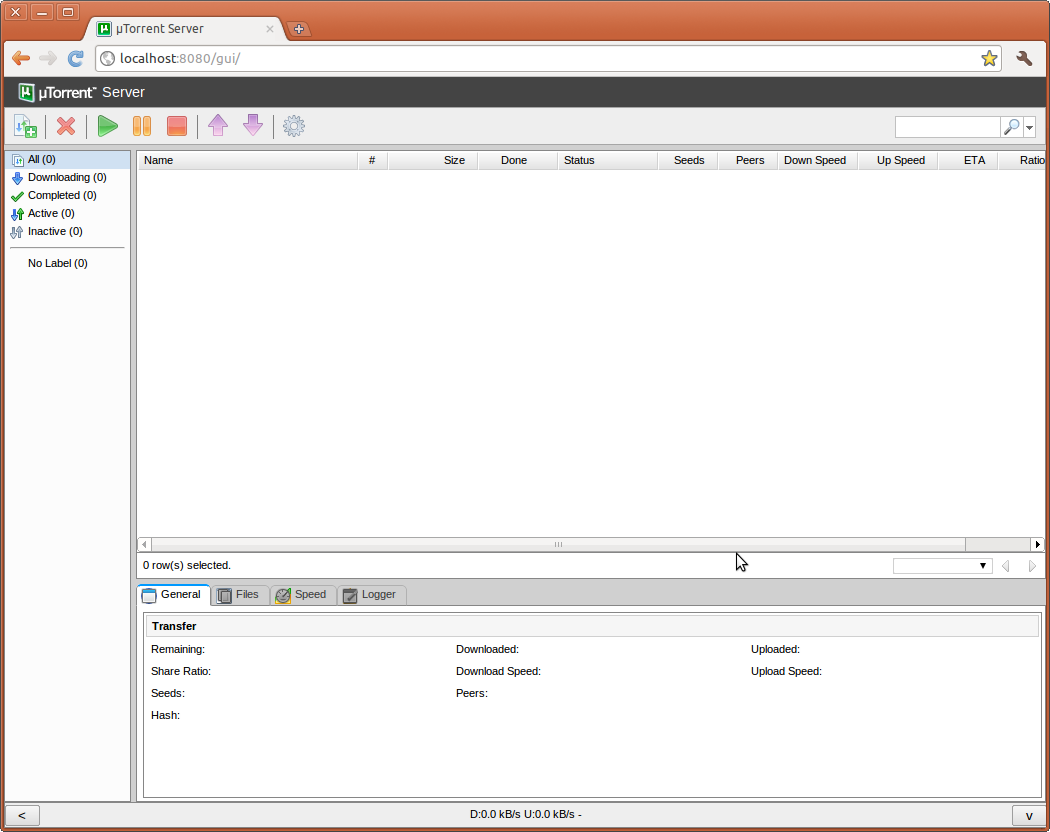Click the Upload Speed: label
Viewport: 1050px width, 832px height.
coord(786,671)
